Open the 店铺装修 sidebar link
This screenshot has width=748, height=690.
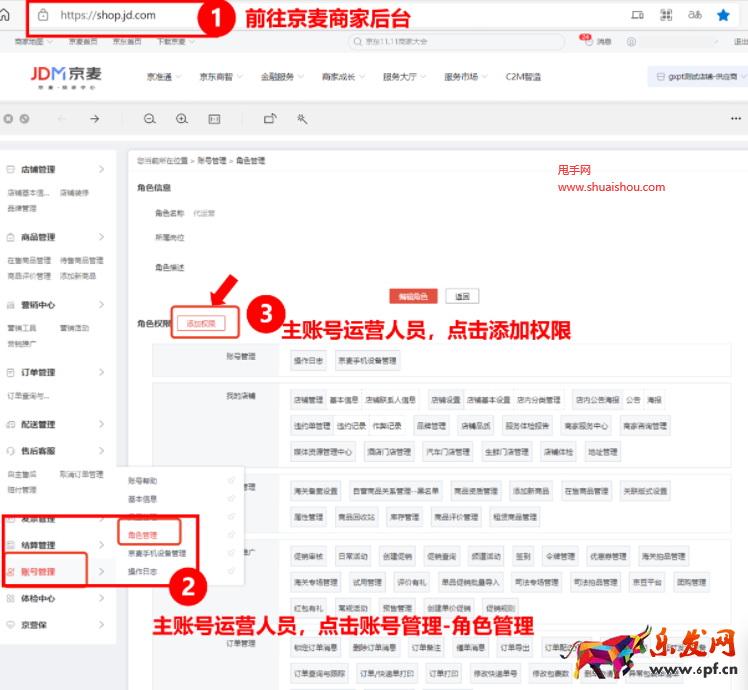[74, 193]
